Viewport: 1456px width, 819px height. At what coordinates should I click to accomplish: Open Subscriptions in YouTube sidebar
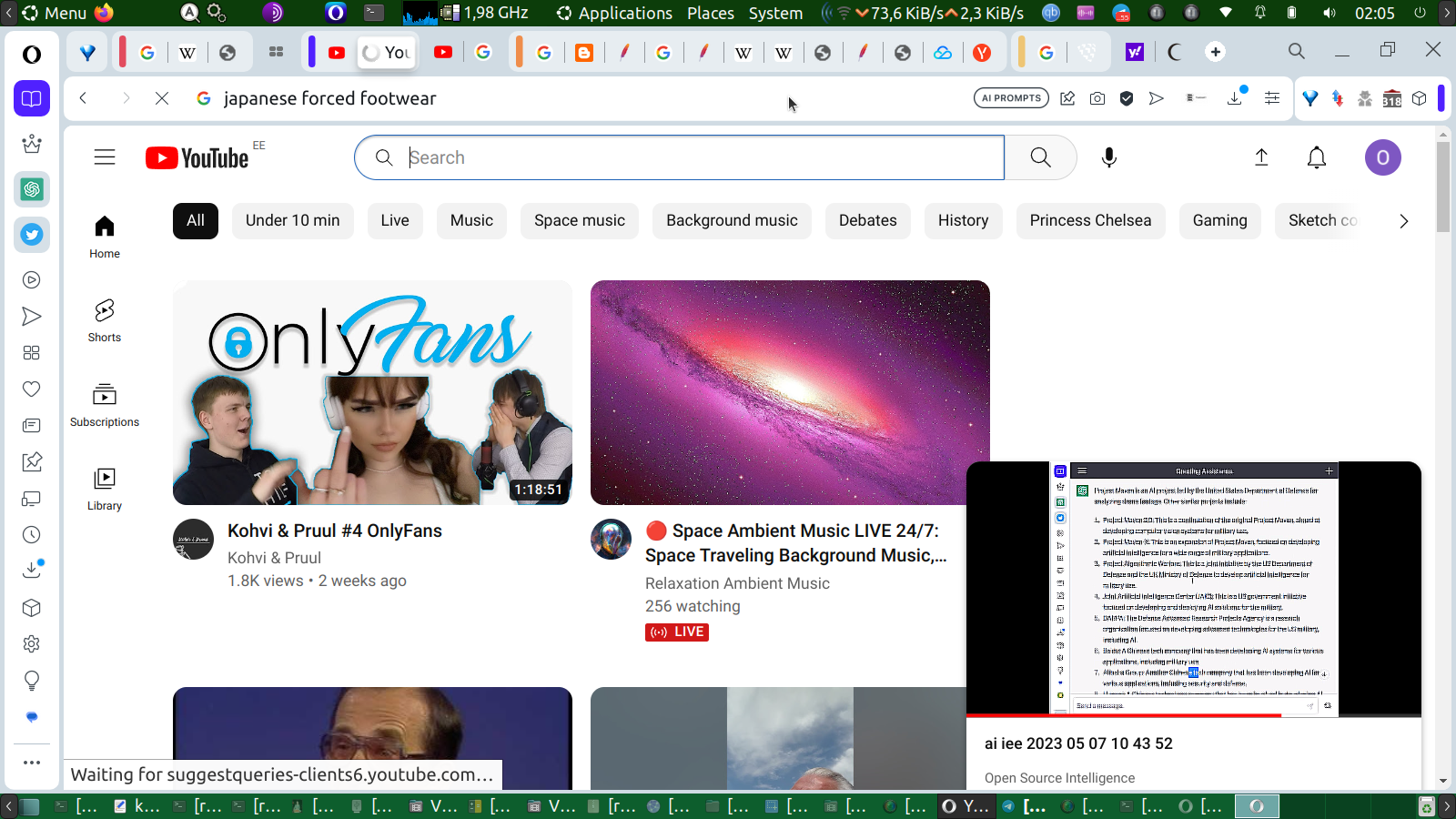tap(105, 405)
